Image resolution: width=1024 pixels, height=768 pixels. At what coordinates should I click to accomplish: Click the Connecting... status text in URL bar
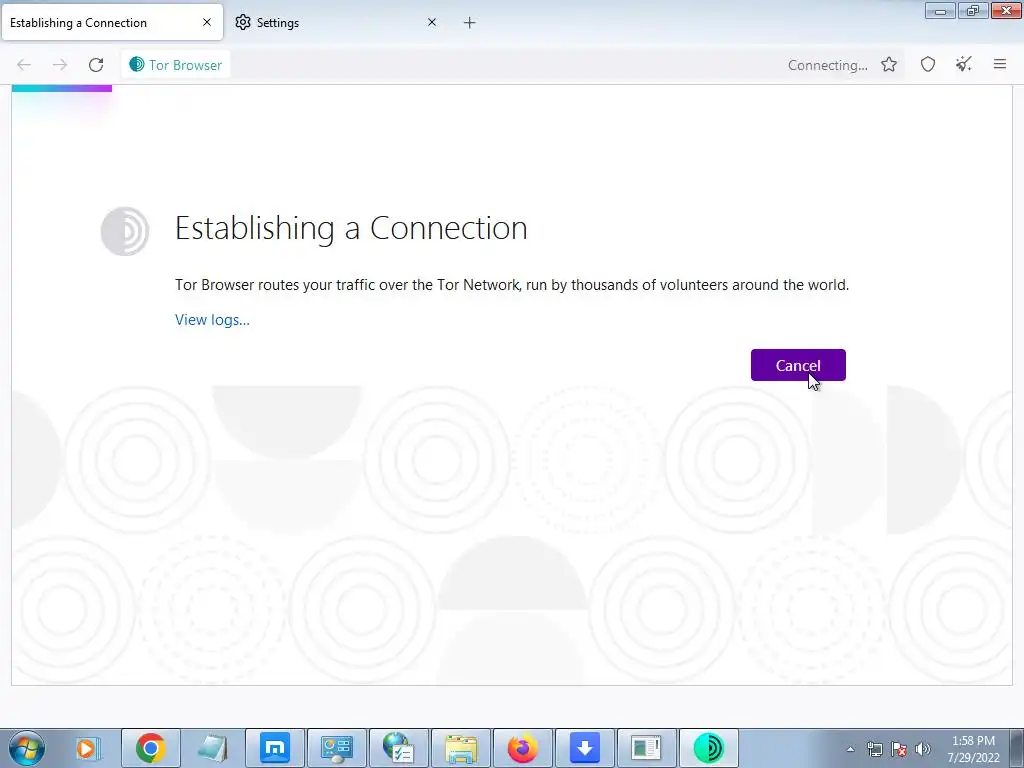[827, 65]
